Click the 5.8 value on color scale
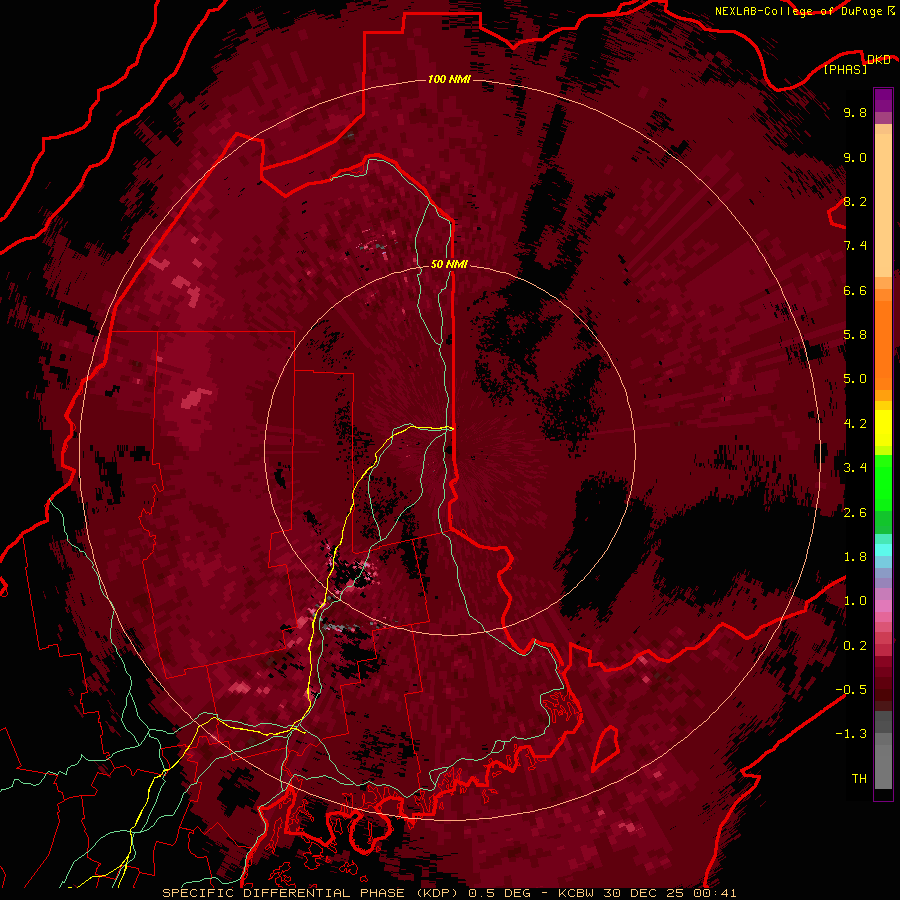The width and height of the screenshot is (900, 900). [x=855, y=335]
